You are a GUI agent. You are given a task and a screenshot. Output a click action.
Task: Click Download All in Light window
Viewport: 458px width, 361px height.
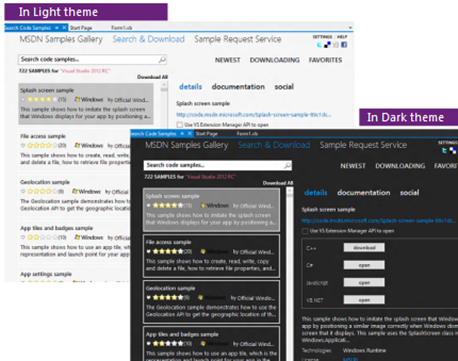(152, 77)
